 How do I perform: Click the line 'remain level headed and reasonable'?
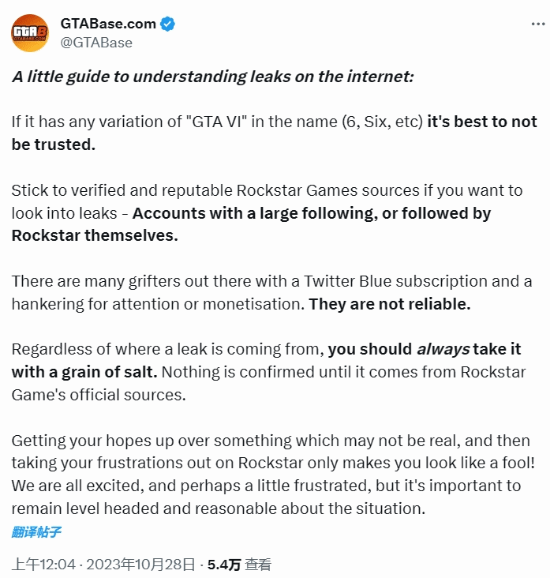point(218,509)
